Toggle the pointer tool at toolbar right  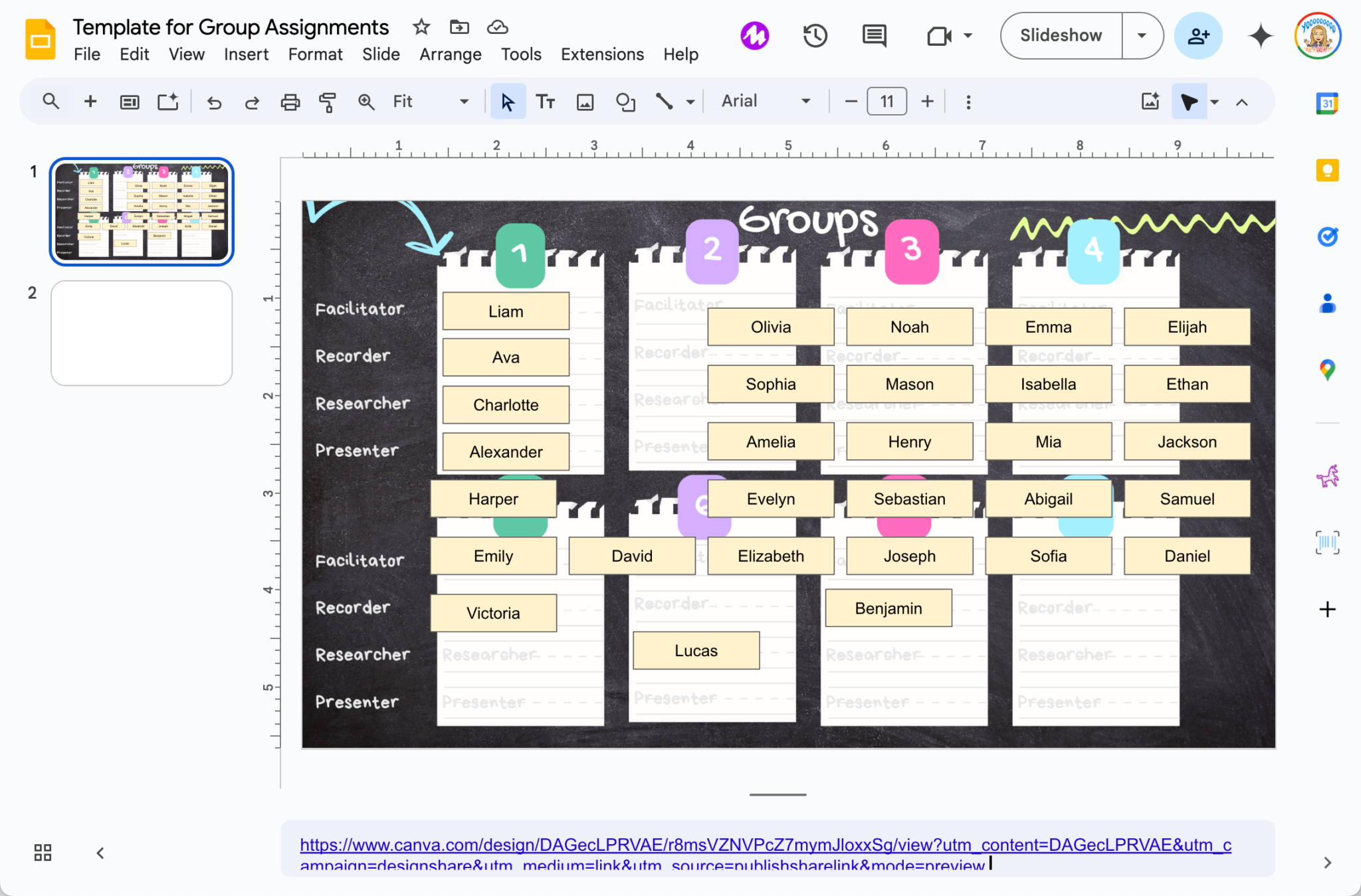(x=1189, y=102)
